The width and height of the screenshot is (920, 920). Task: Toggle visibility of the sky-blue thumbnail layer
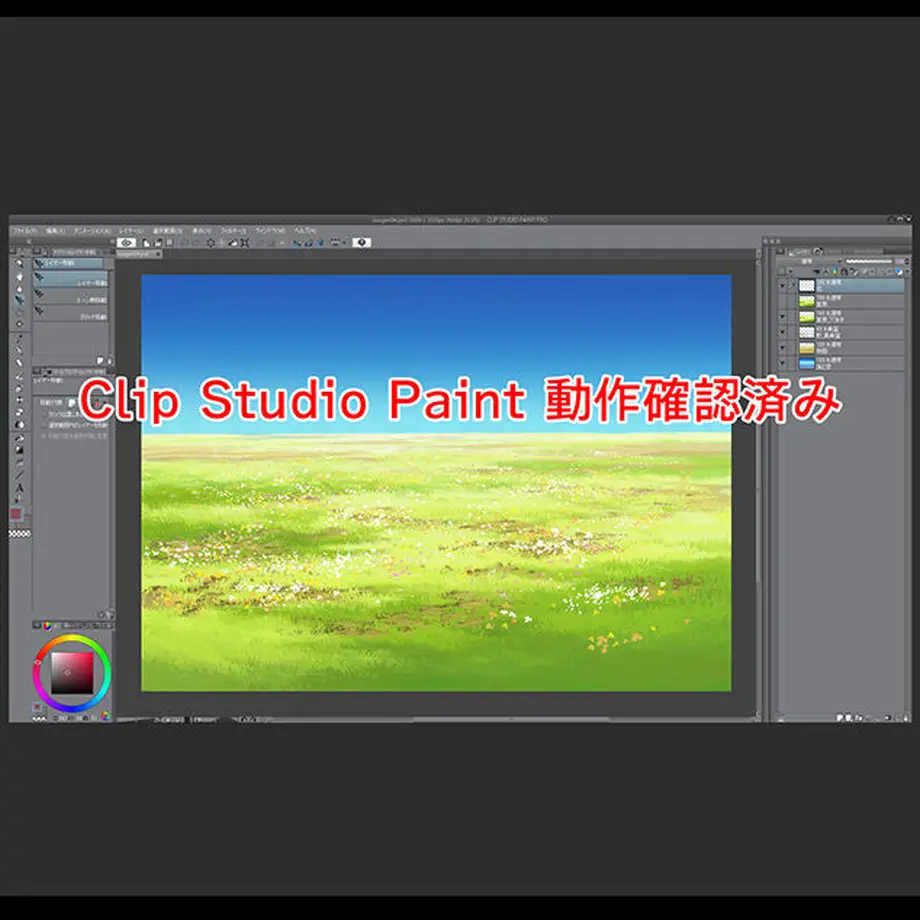tap(782, 364)
